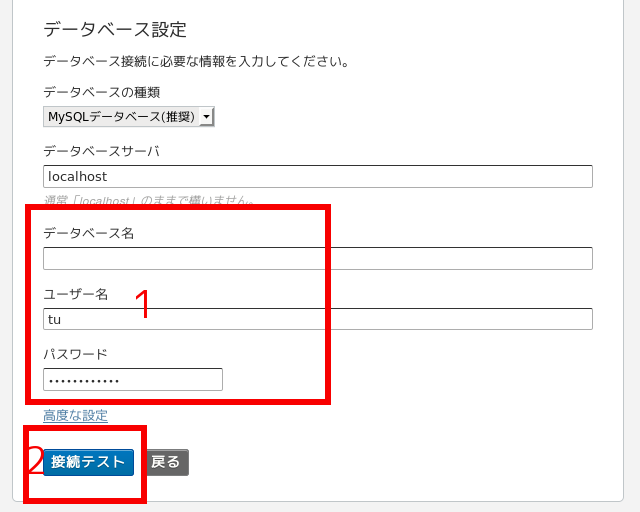Click the database type dropdown arrow
This screenshot has width=640, height=512.
tap(207, 117)
